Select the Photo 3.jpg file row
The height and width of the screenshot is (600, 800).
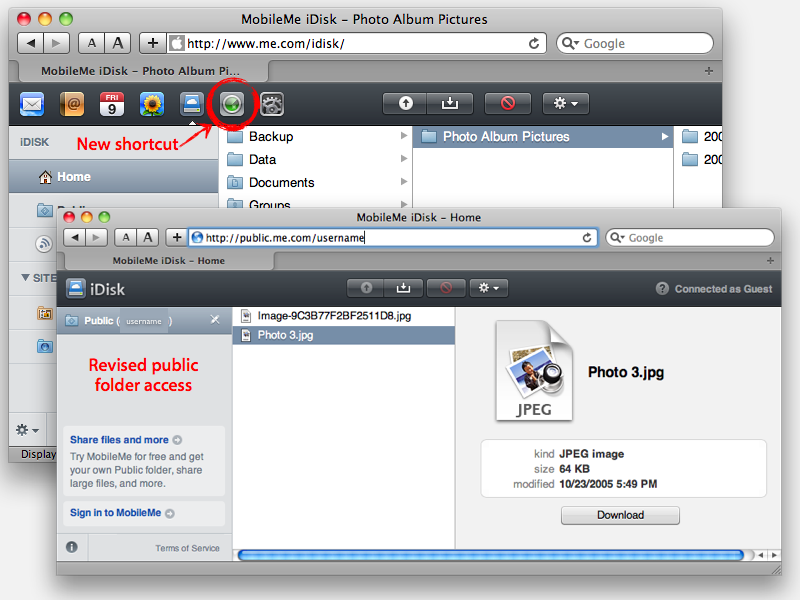click(x=343, y=335)
